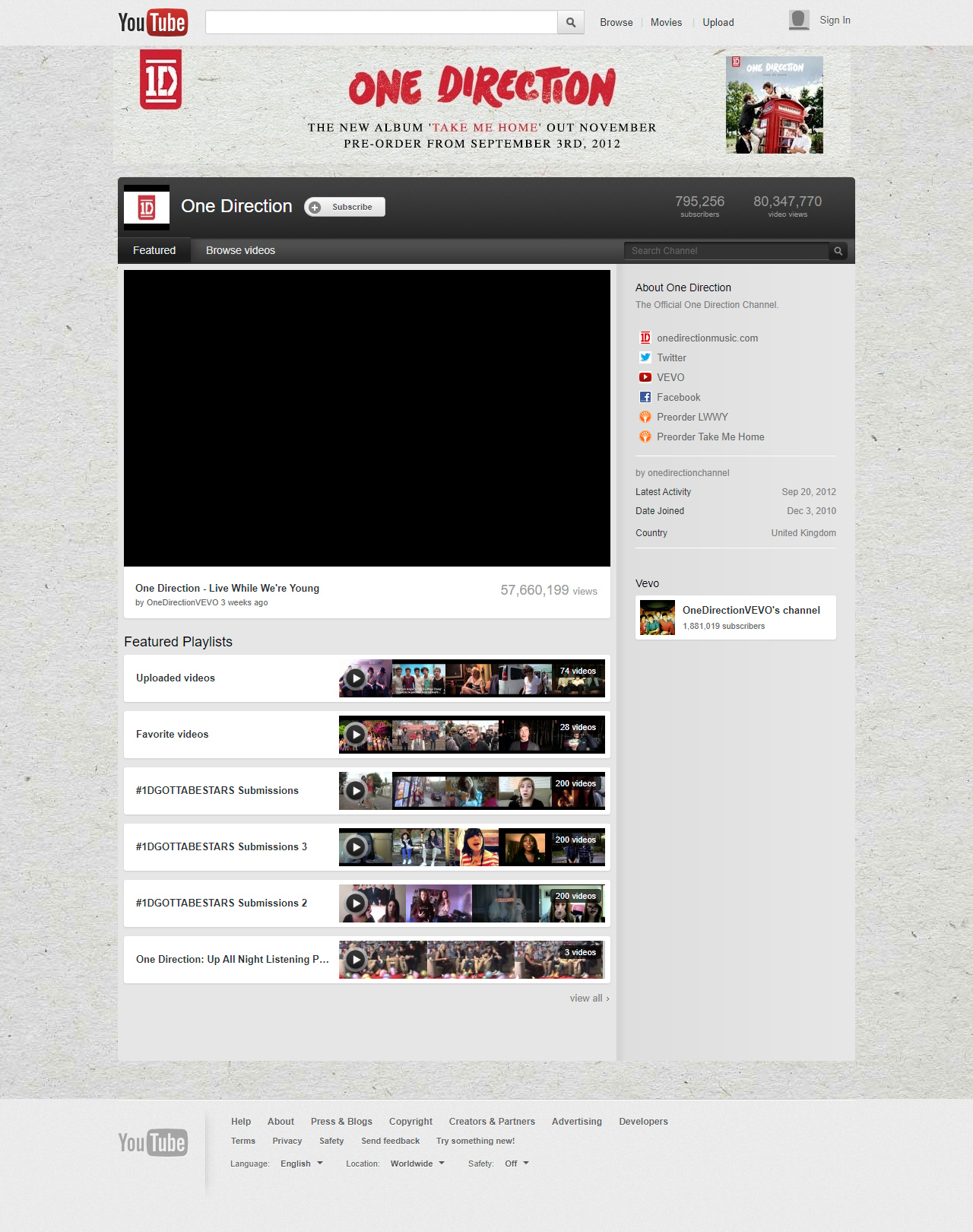Image resolution: width=973 pixels, height=1232 pixels.
Task: Click the search magnifier button in the header
Action: 571,22
